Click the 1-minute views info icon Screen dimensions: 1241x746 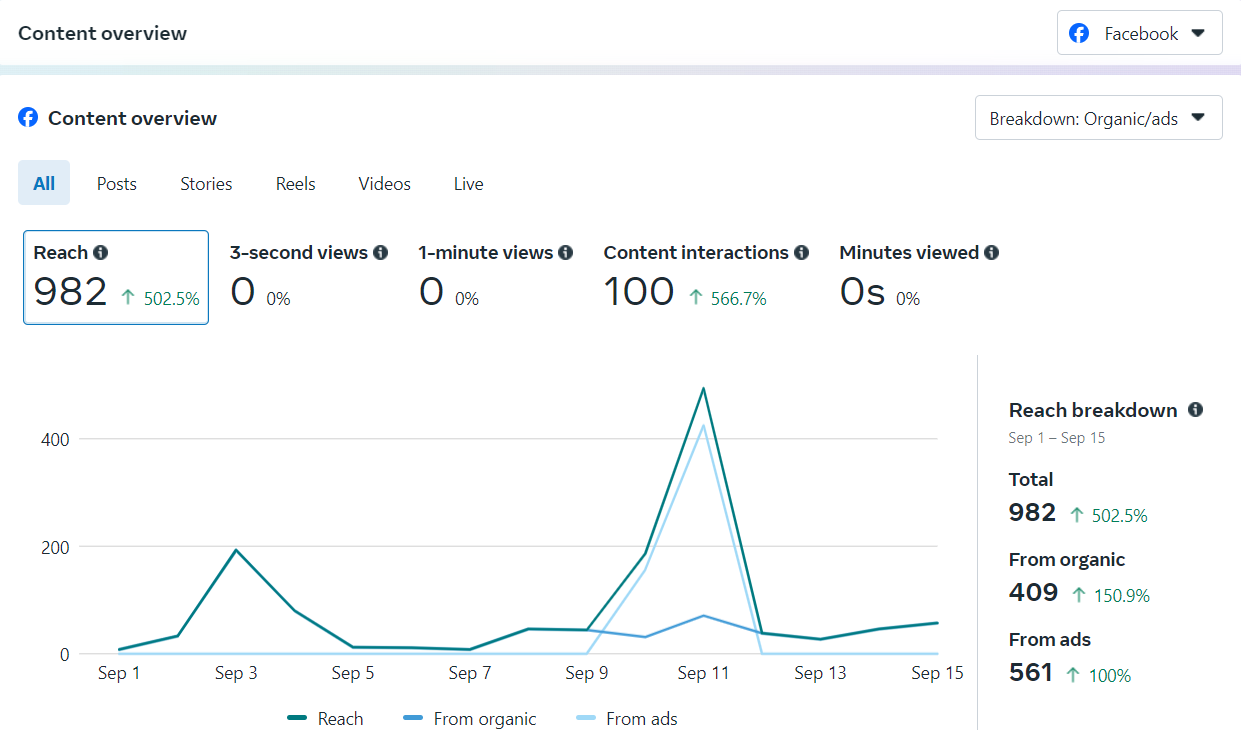[x=566, y=253]
